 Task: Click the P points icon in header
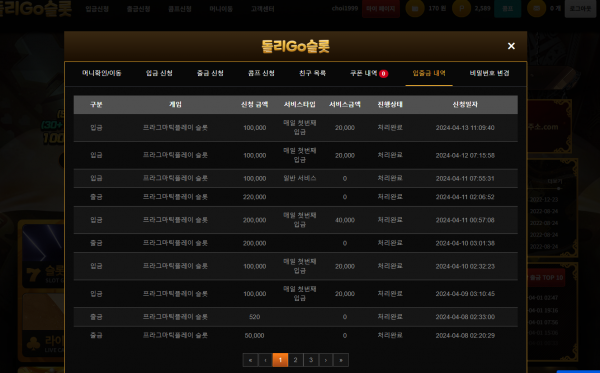(461, 8)
